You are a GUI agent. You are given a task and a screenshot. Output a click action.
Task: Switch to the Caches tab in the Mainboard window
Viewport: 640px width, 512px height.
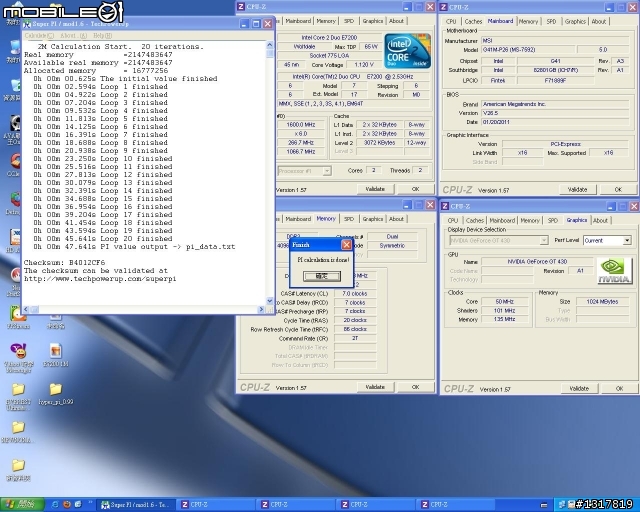click(473, 21)
